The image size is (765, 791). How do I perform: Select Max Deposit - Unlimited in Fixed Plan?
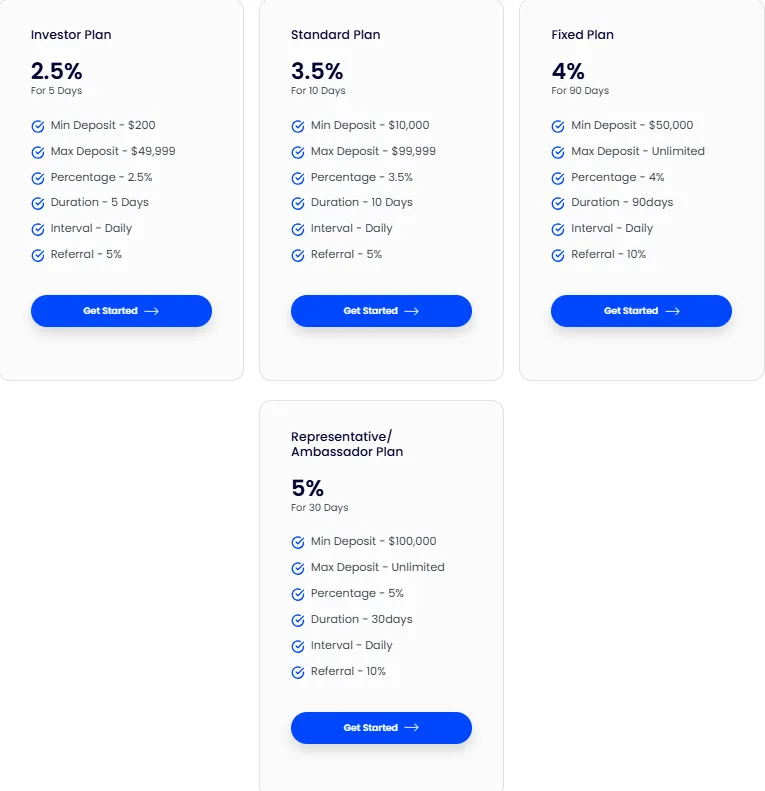click(x=637, y=152)
